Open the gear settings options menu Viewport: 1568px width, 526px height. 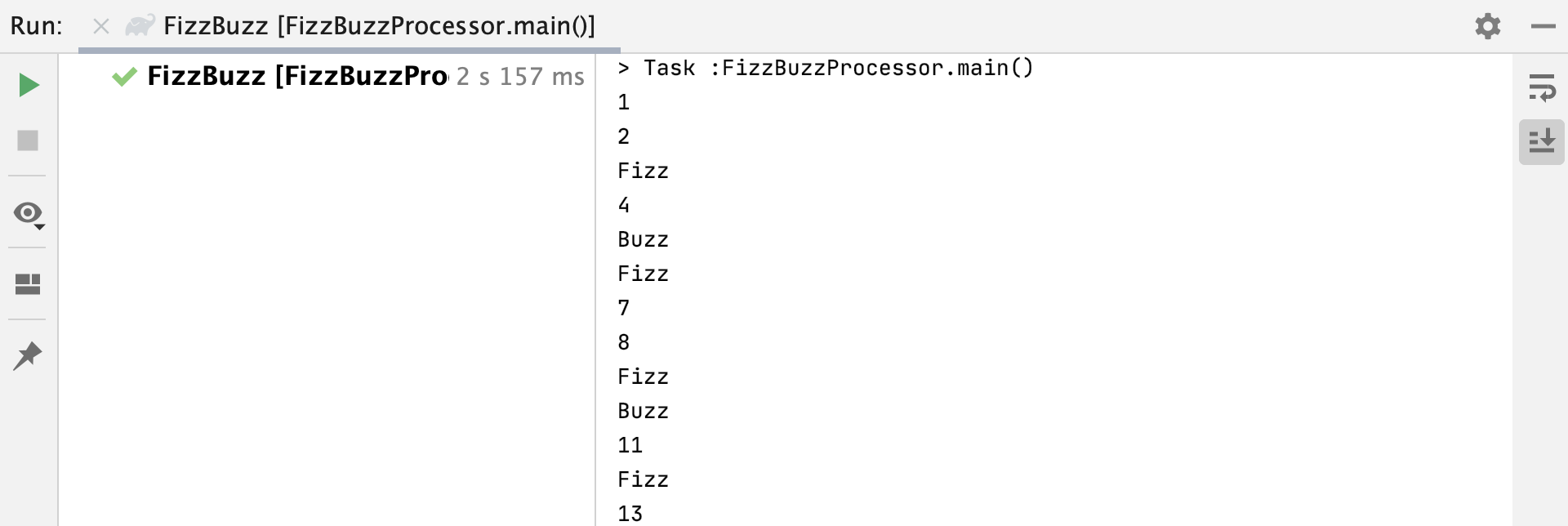(x=1488, y=26)
